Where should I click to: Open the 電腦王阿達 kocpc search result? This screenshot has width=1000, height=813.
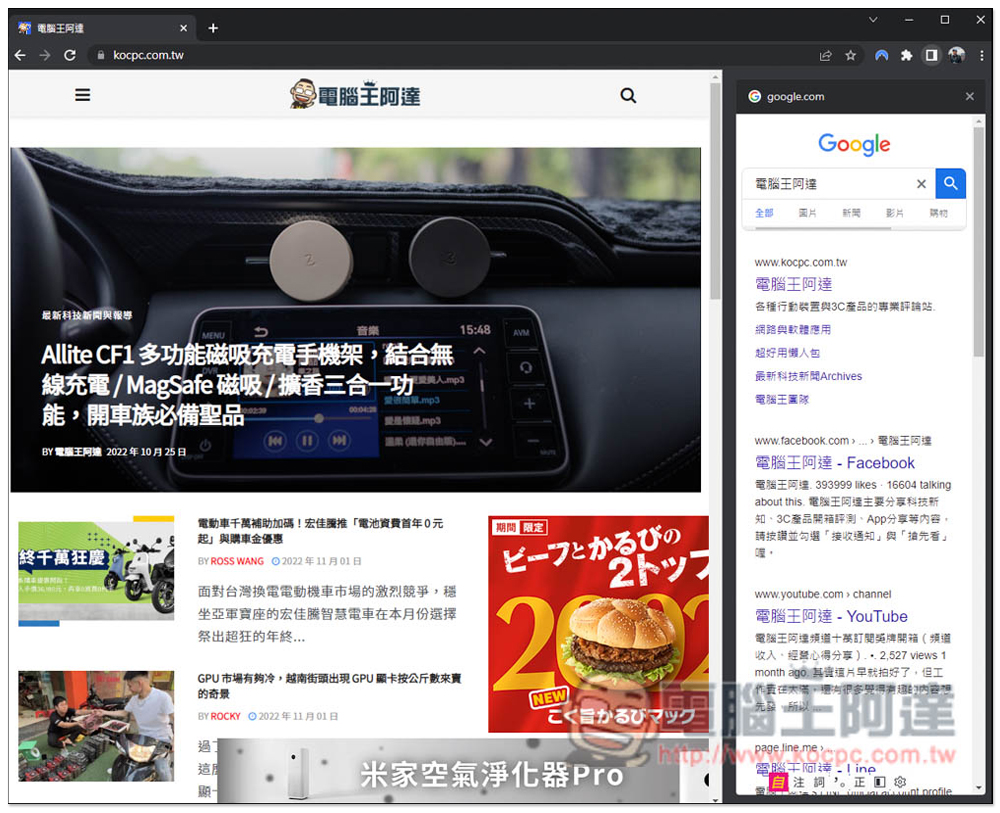tap(793, 284)
